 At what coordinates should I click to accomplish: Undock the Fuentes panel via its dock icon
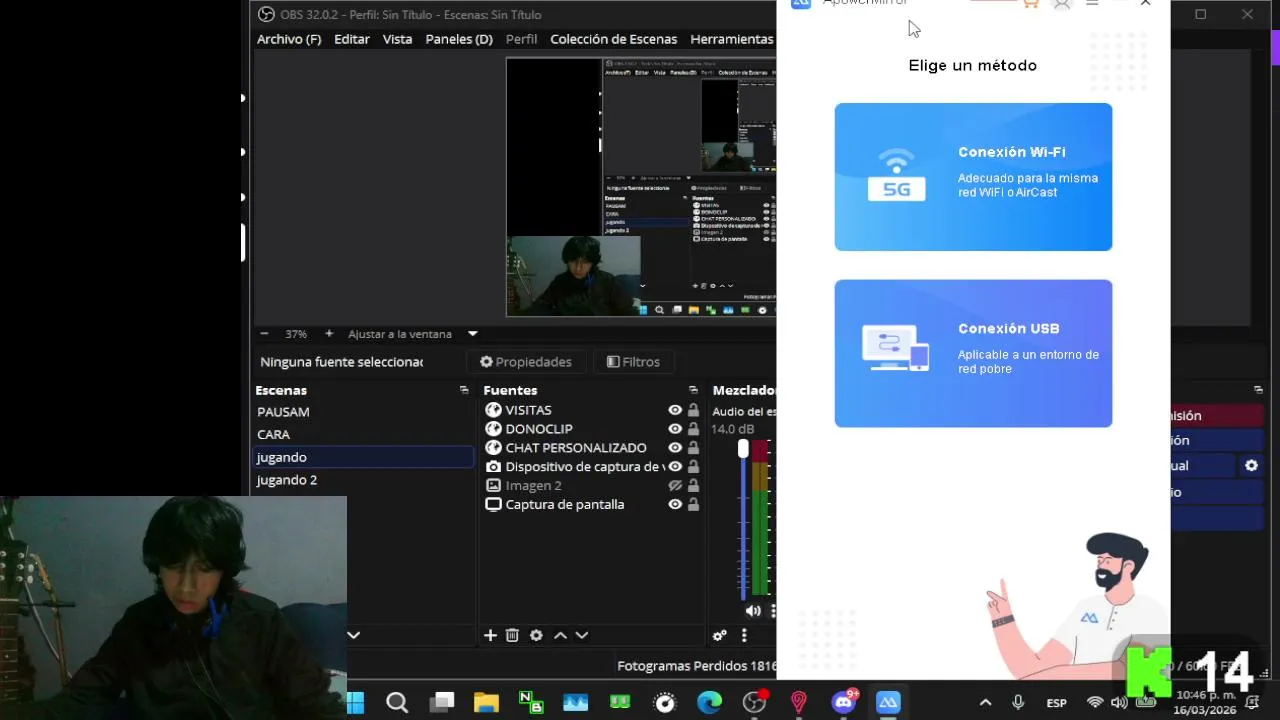[693, 390]
